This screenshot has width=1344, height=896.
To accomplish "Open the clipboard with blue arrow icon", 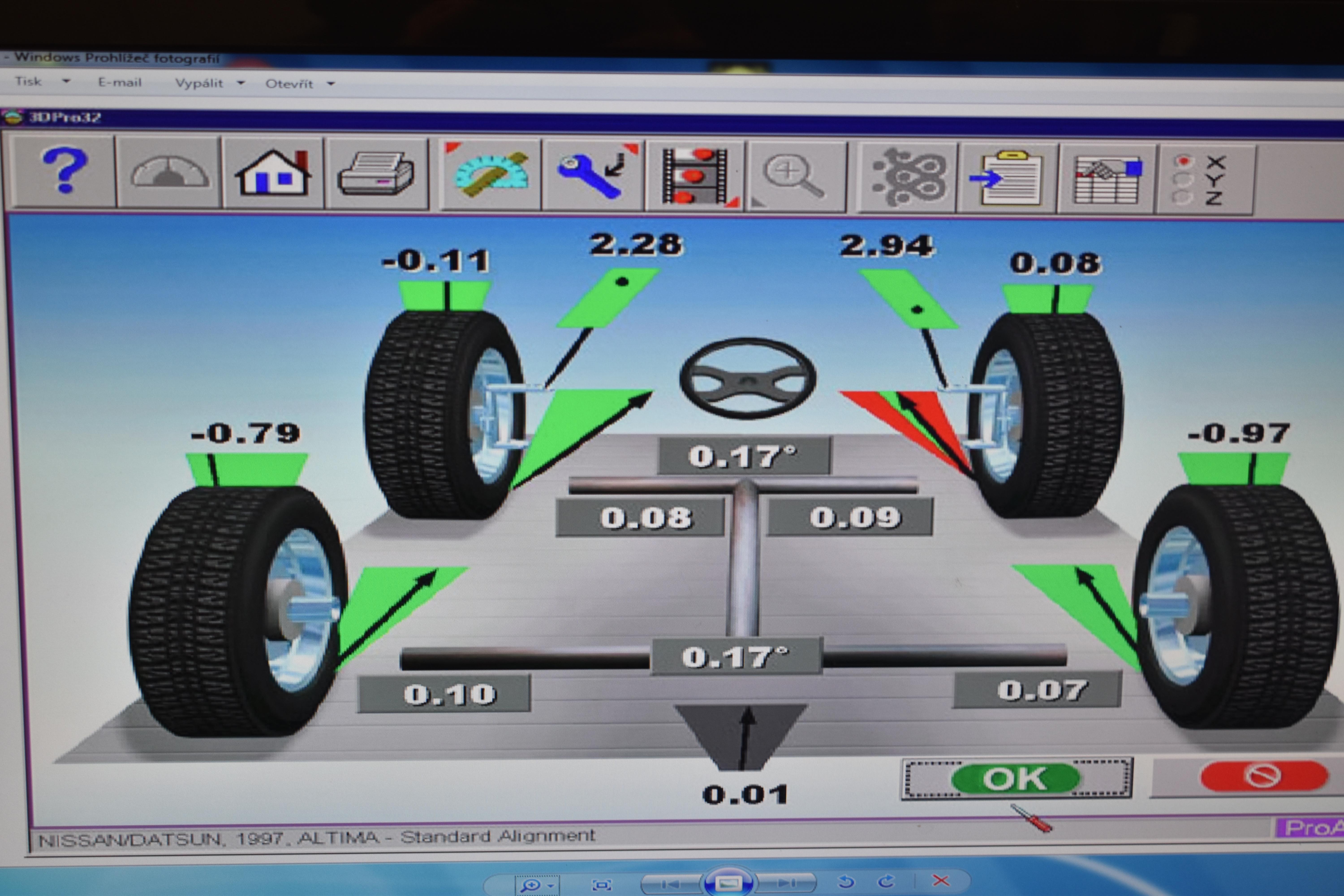I will 1007,178.
